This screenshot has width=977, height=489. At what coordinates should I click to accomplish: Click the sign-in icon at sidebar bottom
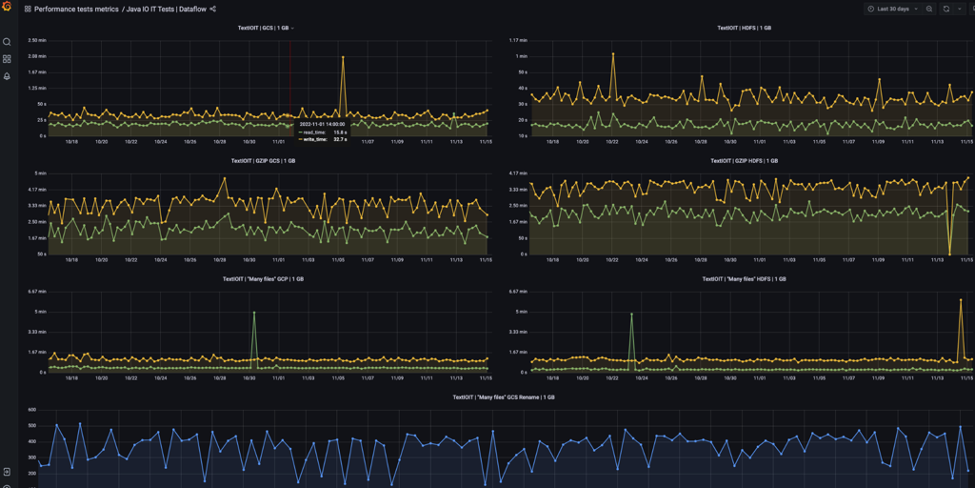[7, 472]
